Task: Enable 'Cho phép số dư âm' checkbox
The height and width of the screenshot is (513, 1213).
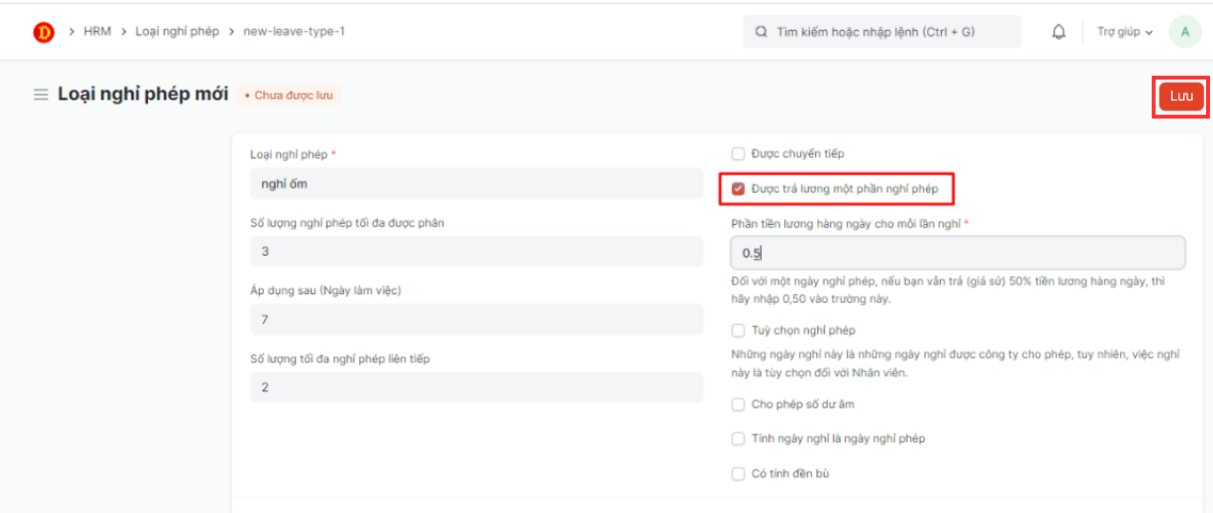Action: 738,405
